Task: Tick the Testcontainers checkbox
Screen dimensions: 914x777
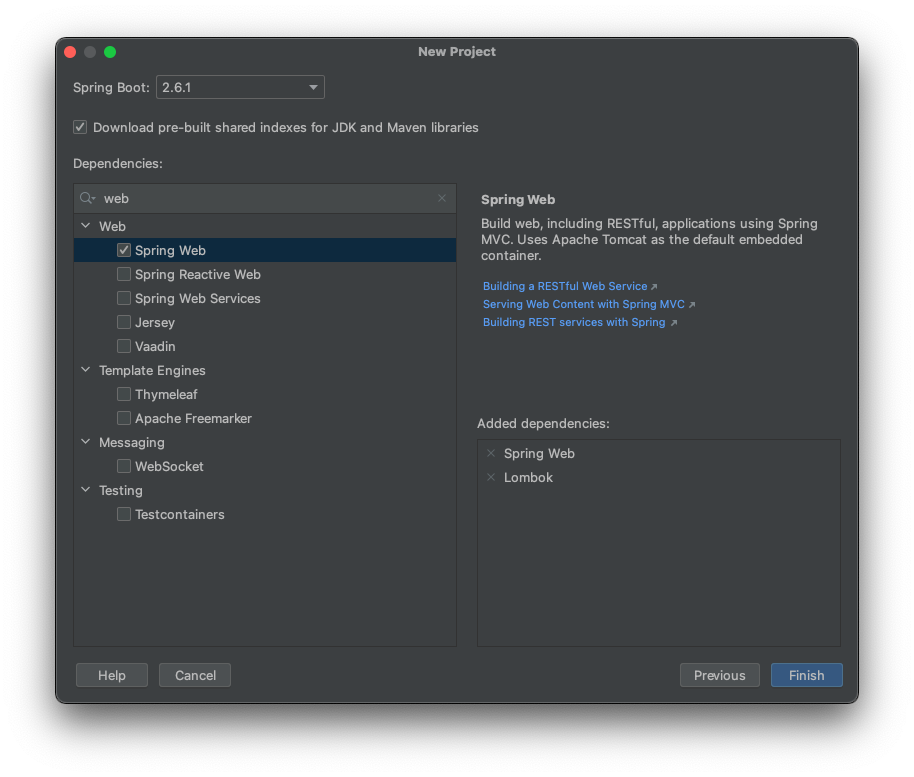Action: click(x=124, y=514)
